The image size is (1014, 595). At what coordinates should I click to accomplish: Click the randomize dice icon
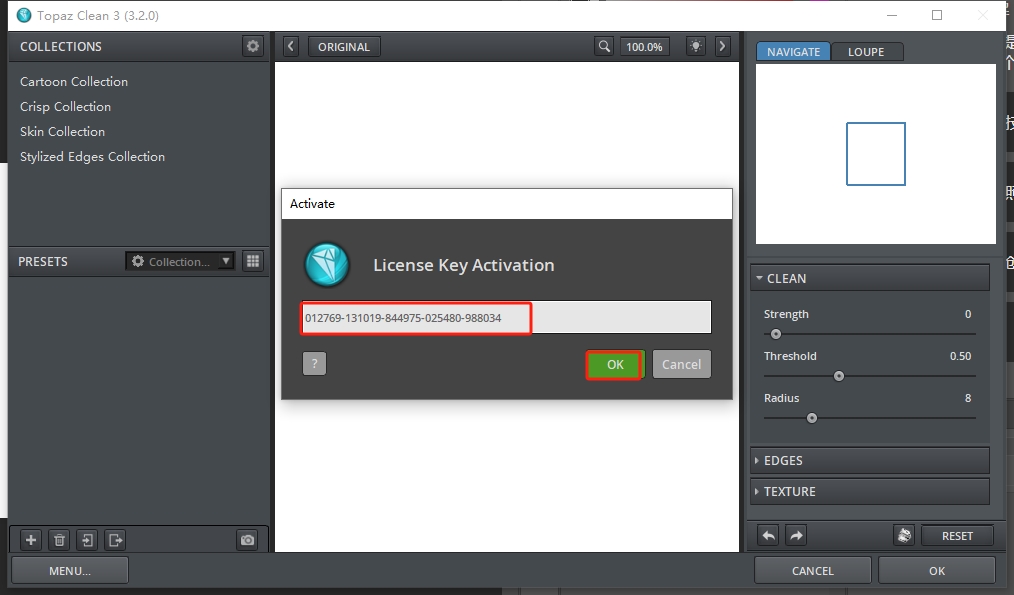coord(904,535)
